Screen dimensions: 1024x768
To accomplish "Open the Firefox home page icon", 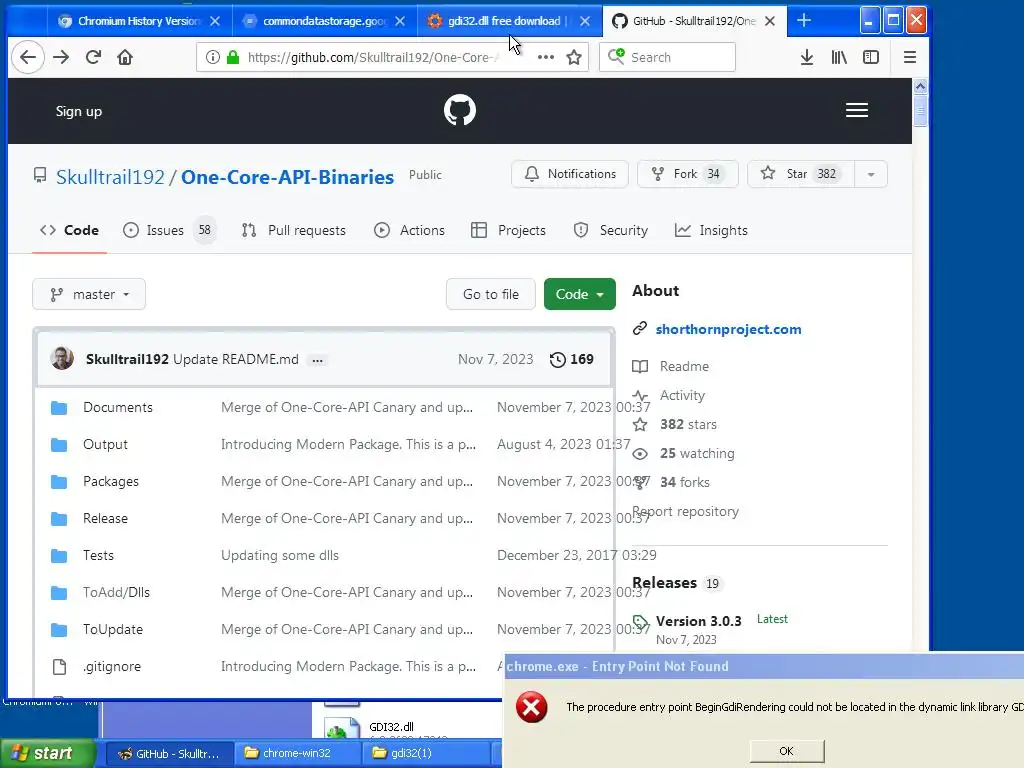I will pos(125,57).
